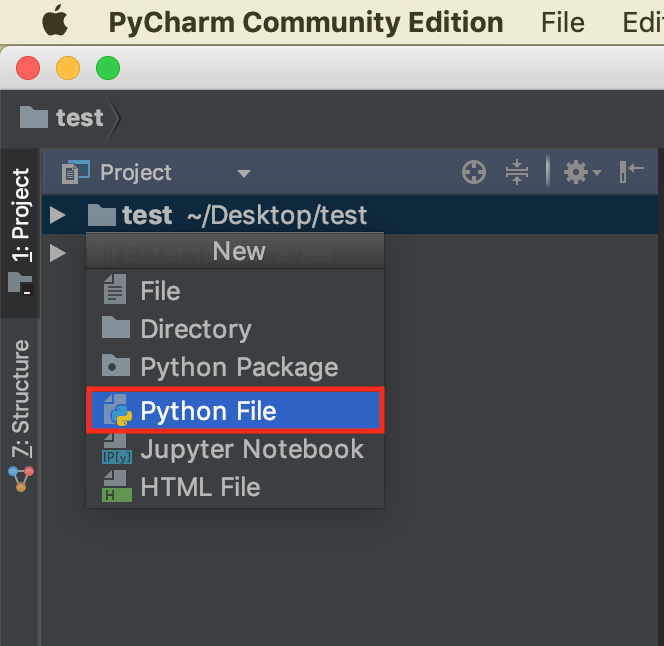Select the test ~/Desktop/test tree row
Image resolution: width=664 pixels, height=646 pixels.
244,215
